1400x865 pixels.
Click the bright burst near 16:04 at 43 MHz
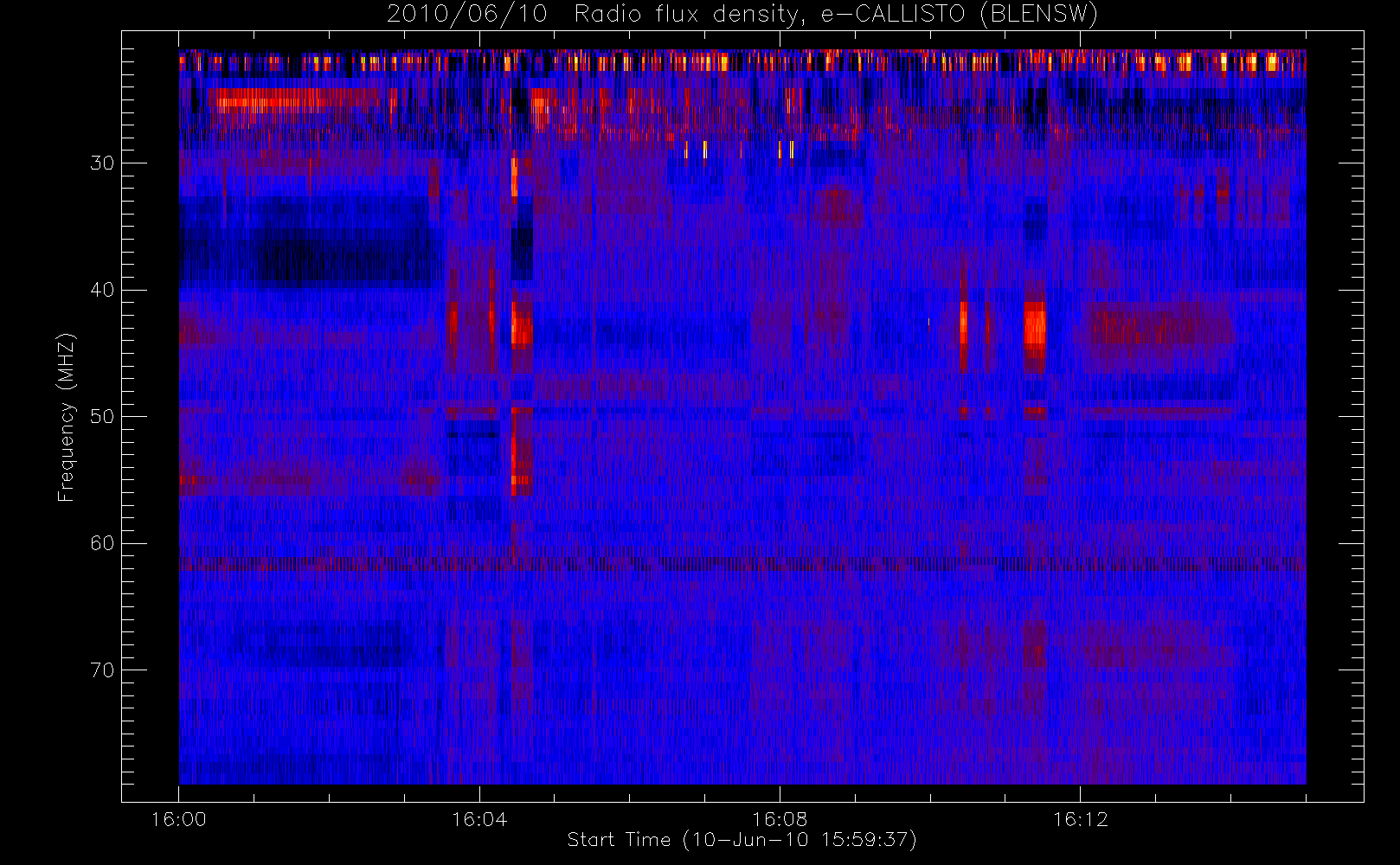[521, 327]
